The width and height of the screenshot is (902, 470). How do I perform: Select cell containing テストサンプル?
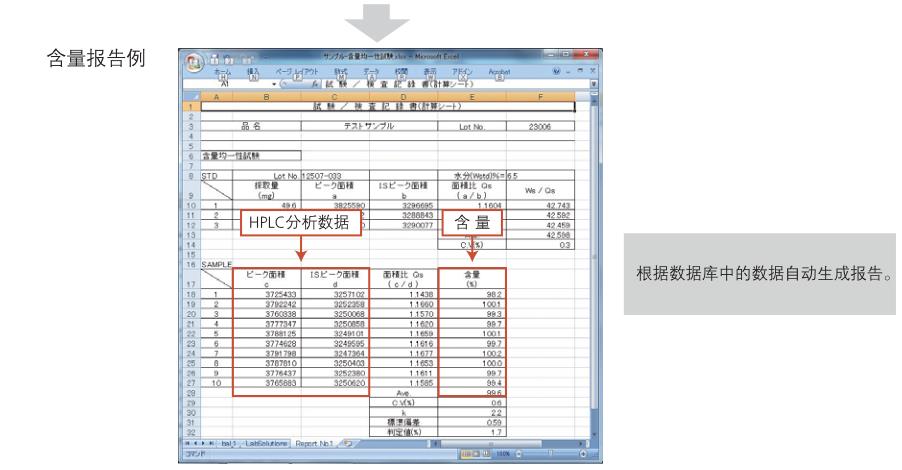pyautogui.click(x=369, y=127)
